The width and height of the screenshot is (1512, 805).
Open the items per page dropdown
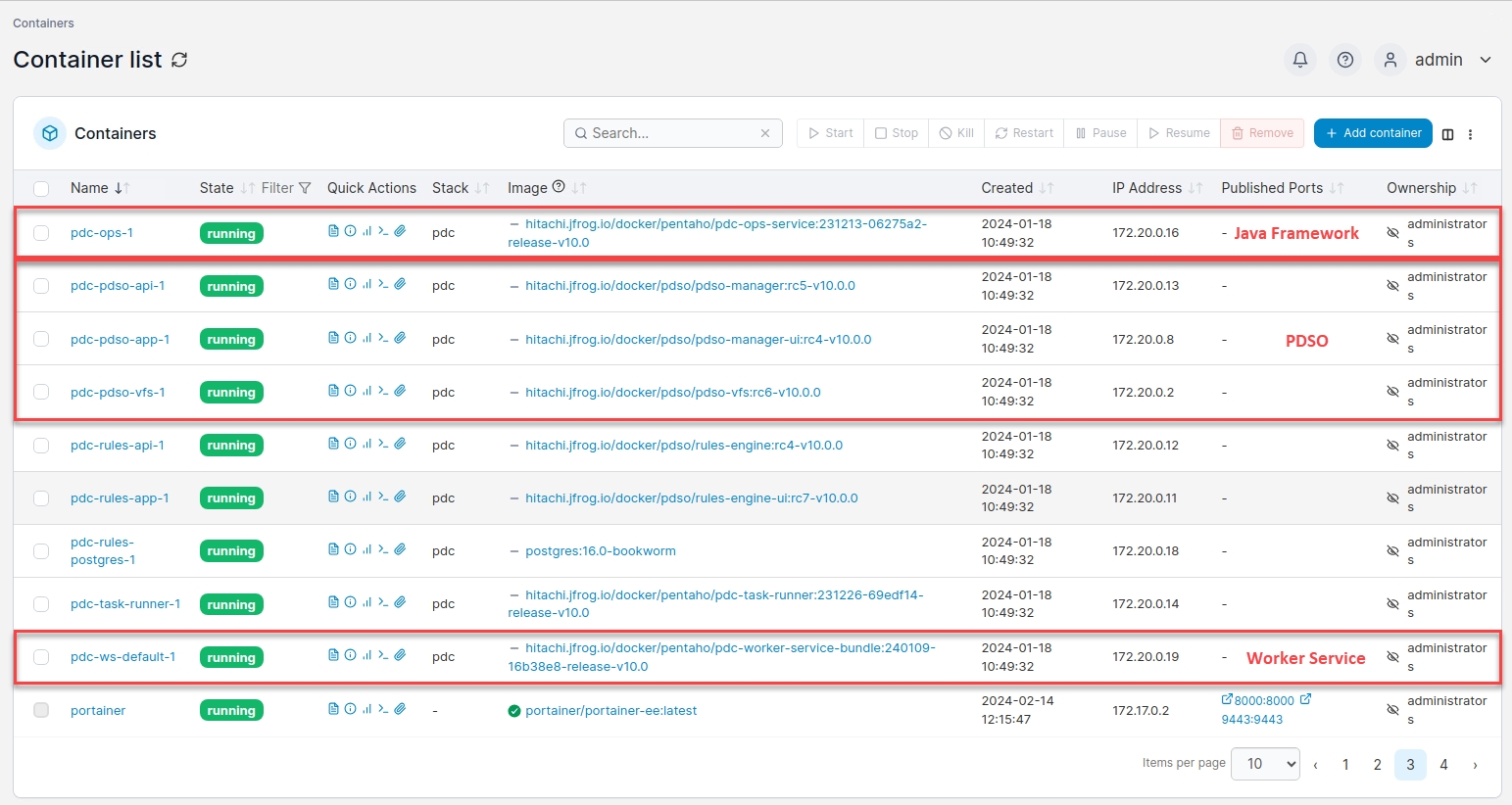pyautogui.click(x=1266, y=764)
